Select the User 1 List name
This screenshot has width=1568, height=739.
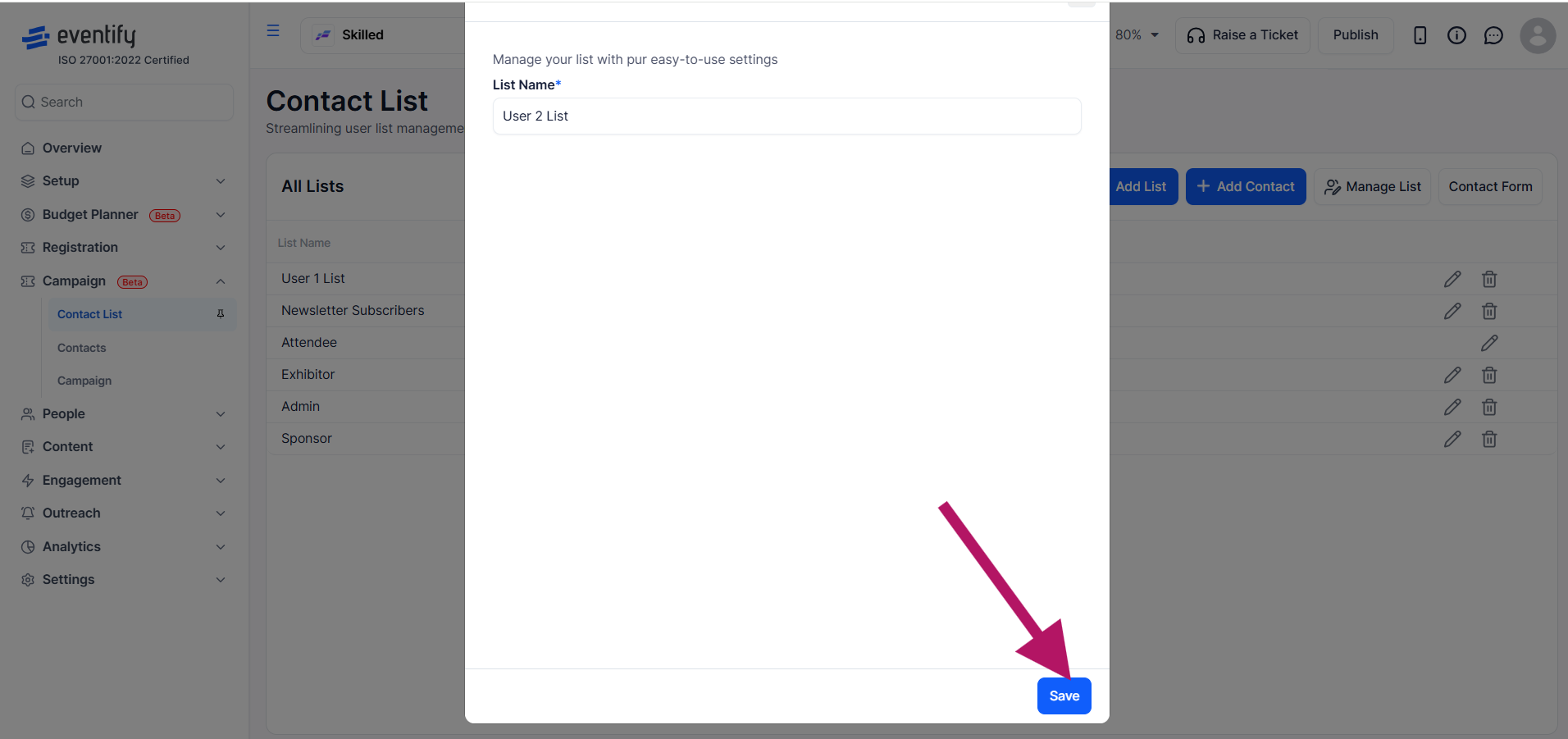click(313, 279)
